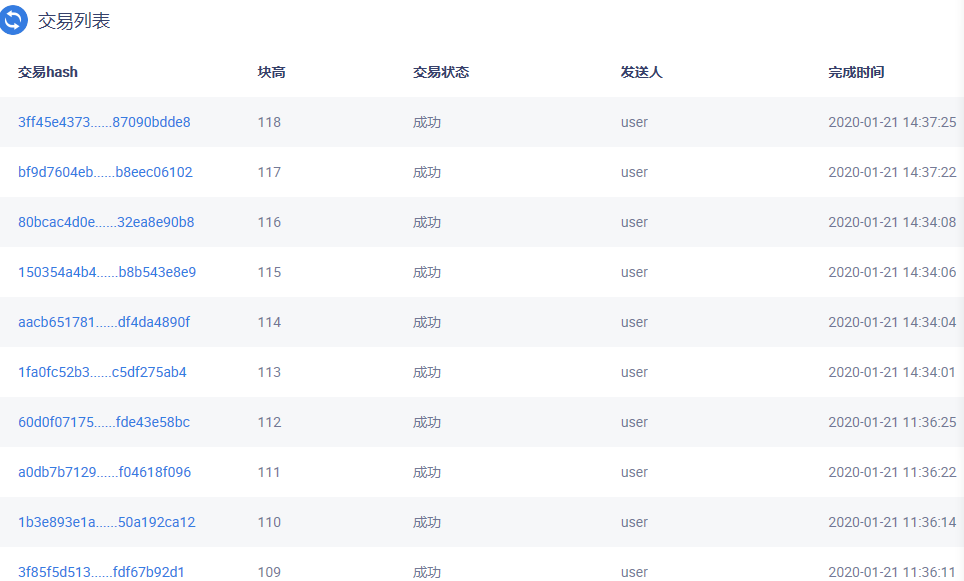Open transaction hash bf9d7604eb......b8eec06102
Image resolution: width=964 pixels, height=581 pixels.
[x=105, y=172]
